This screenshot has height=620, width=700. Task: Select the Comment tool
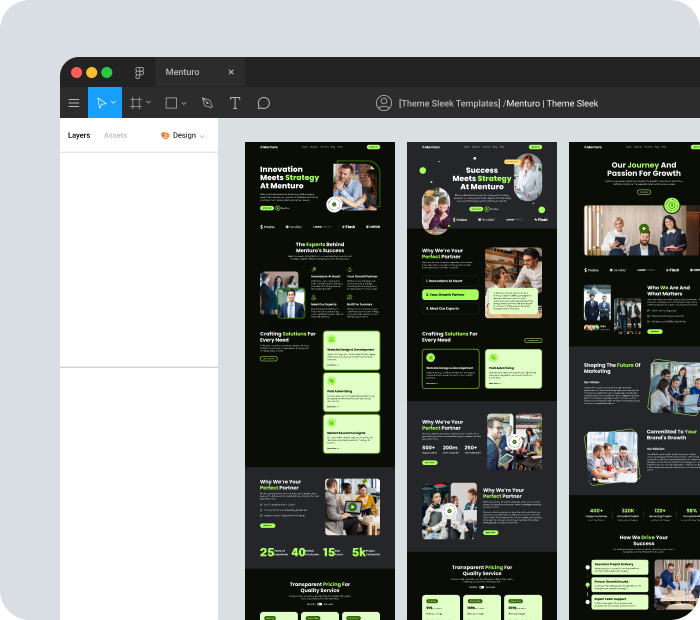pos(263,103)
